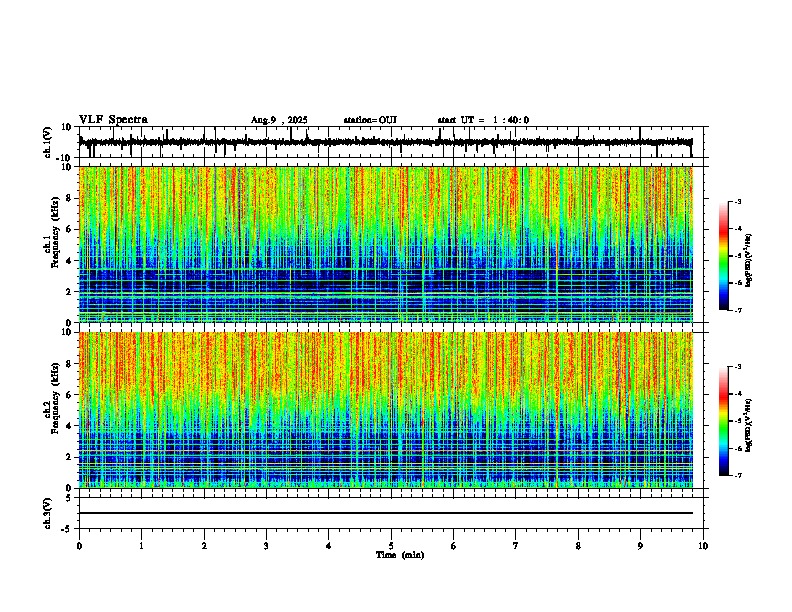
Task: Click time axis tick label "2"
Action: [204, 546]
